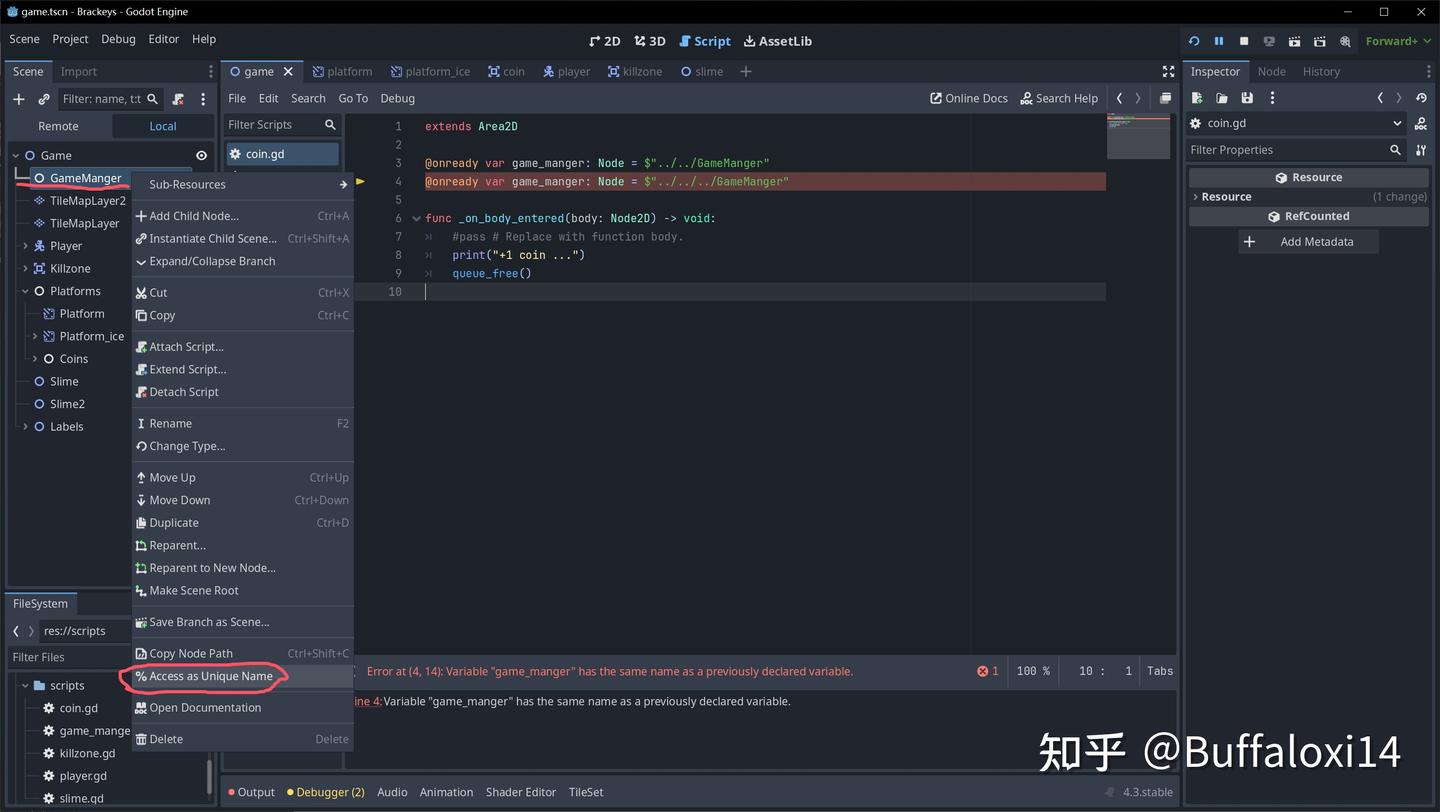Toggle visibility of the Game node
Screen dimensions: 1440x812
click(x=201, y=155)
